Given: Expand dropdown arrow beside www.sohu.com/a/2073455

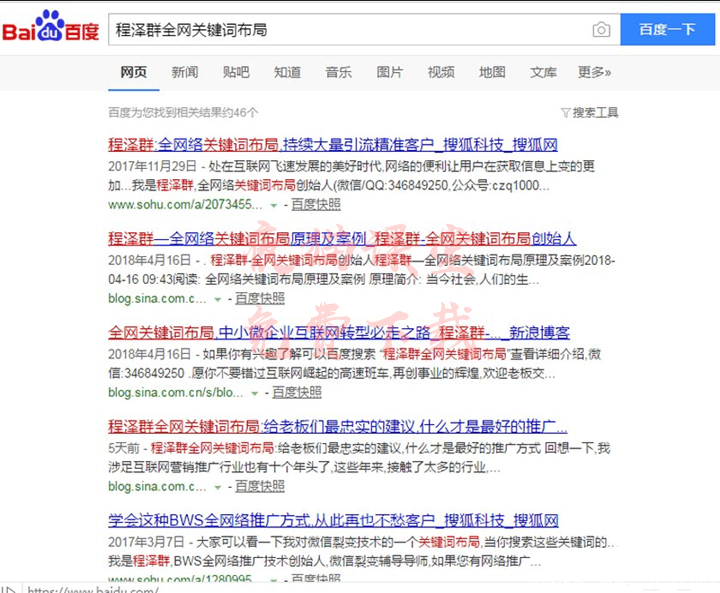Looking at the screenshot, I should point(274,206).
